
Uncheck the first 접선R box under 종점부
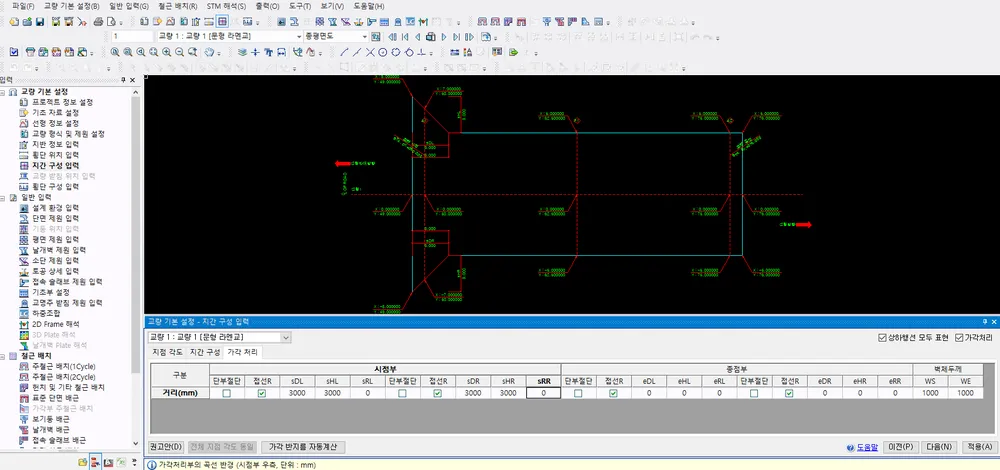tap(614, 393)
